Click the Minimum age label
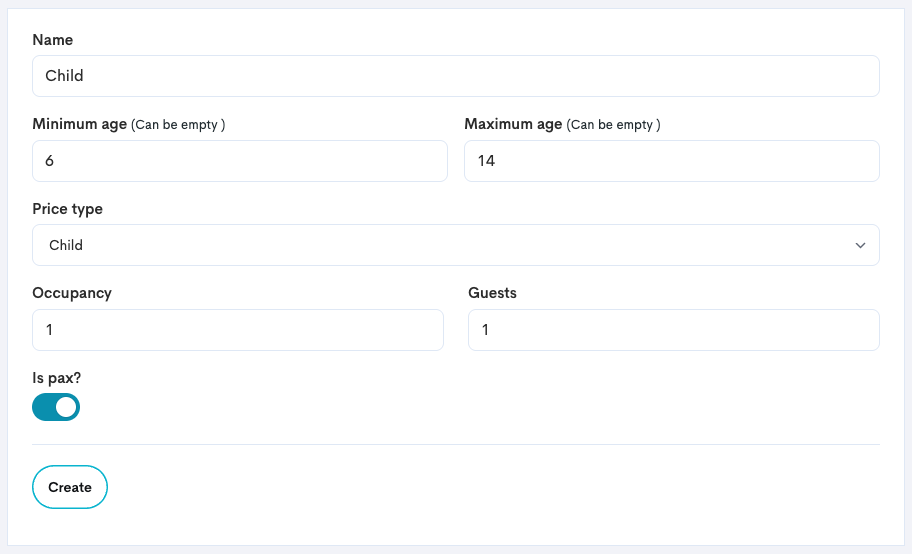912x554 pixels. pyautogui.click(x=80, y=124)
